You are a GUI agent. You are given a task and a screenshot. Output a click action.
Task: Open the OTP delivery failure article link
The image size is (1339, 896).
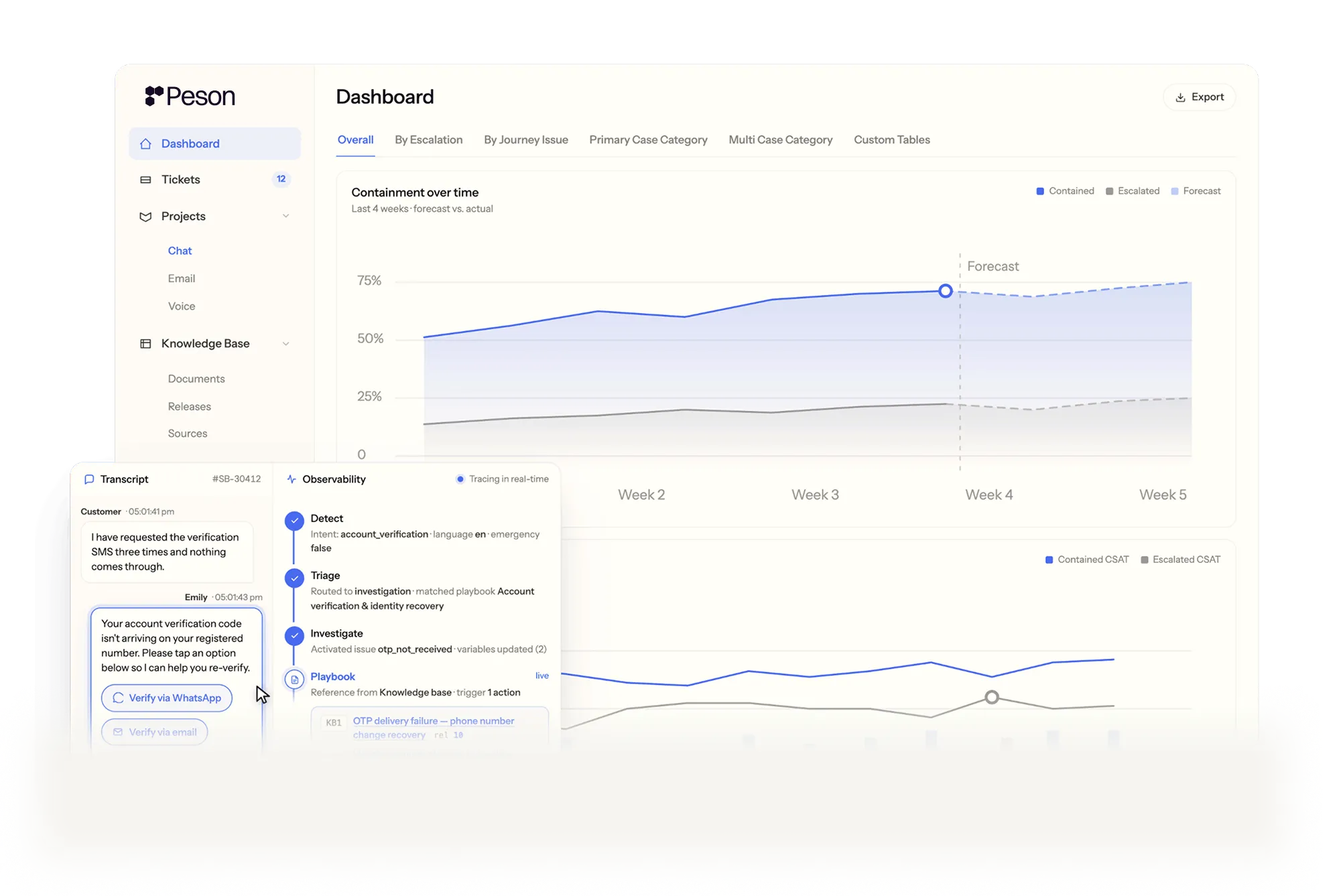click(434, 727)
